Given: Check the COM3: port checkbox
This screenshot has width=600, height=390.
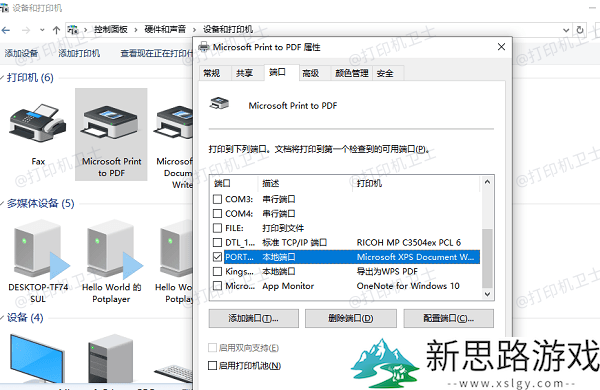Looking at the screenshot, I should [x=217, y=199].
